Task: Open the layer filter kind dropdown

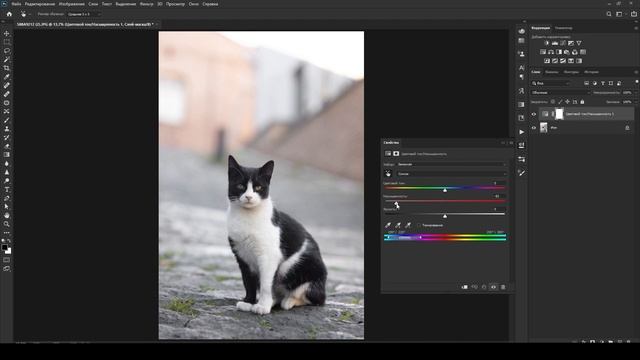Action: 551,83
